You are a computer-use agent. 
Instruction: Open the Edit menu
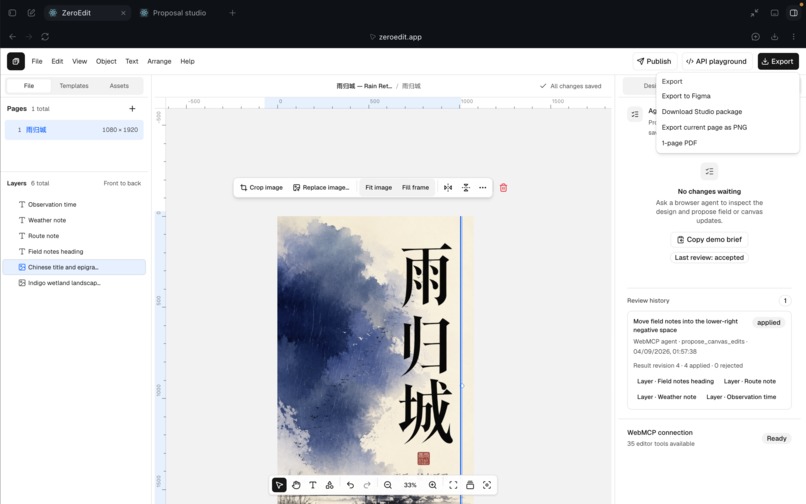pos(57,61)
